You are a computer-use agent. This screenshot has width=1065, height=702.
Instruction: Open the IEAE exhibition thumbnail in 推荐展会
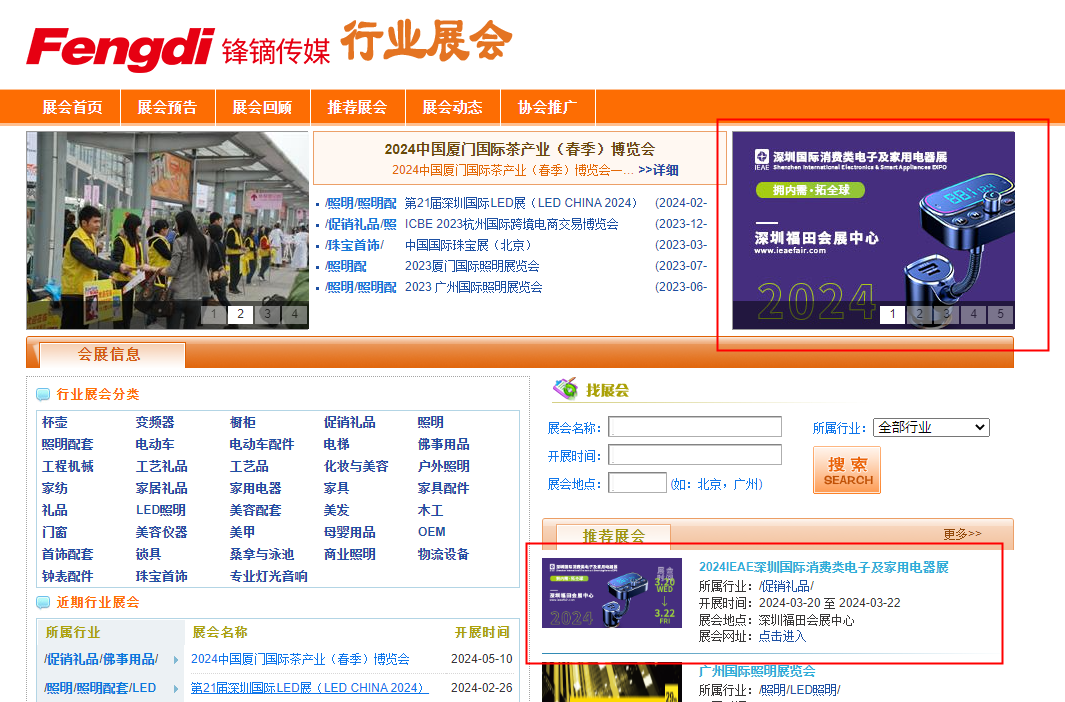tap(612, 593)
